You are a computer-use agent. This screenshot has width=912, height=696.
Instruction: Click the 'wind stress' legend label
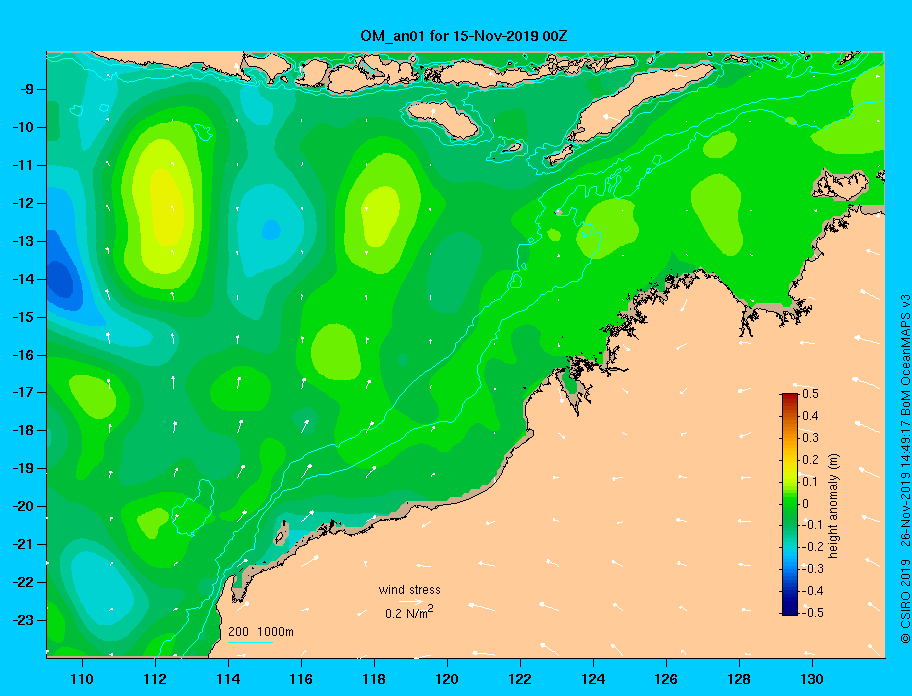coord(409,590)
